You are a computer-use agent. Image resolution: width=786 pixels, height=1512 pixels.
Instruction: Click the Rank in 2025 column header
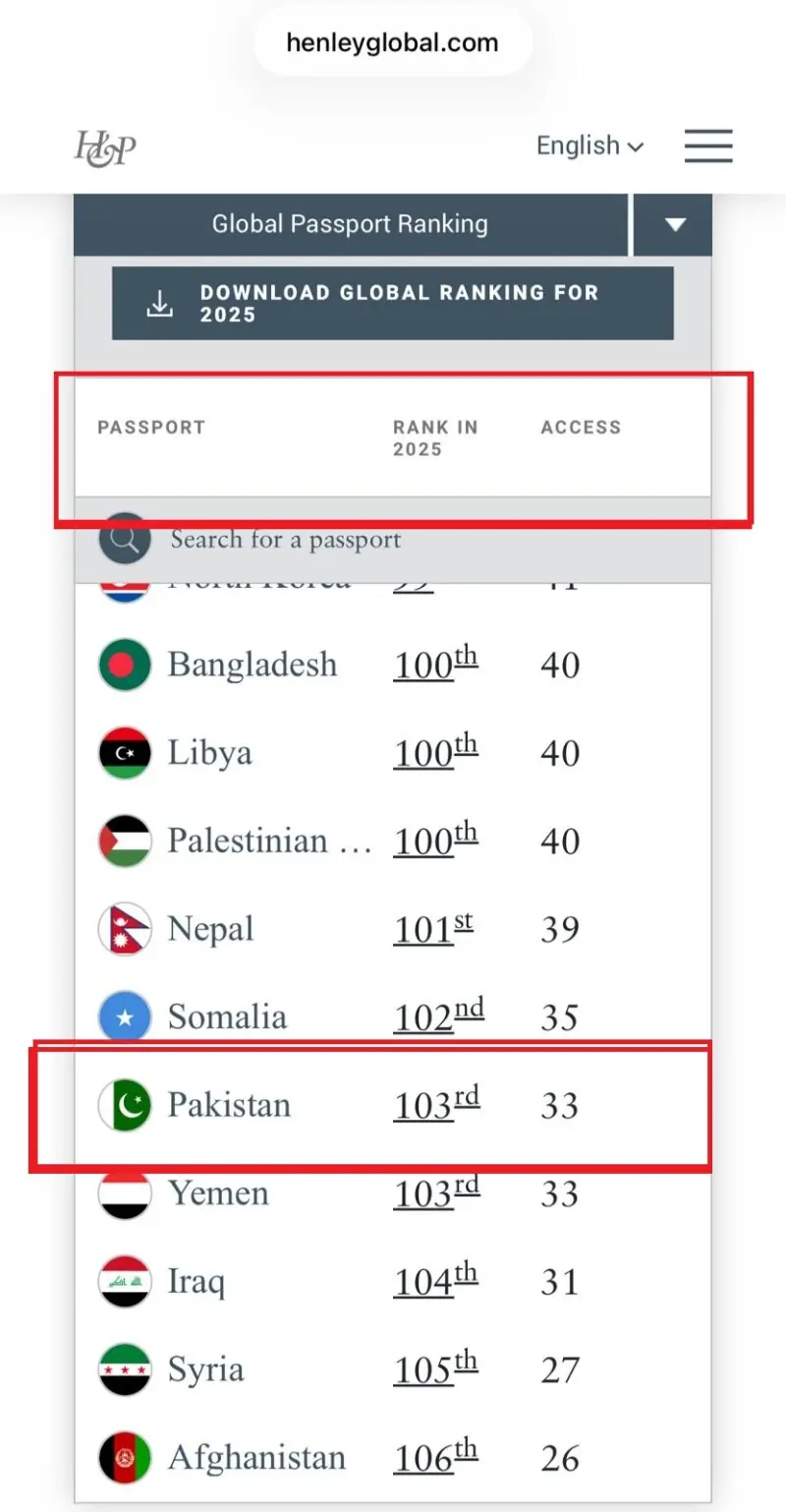point(435,438)
